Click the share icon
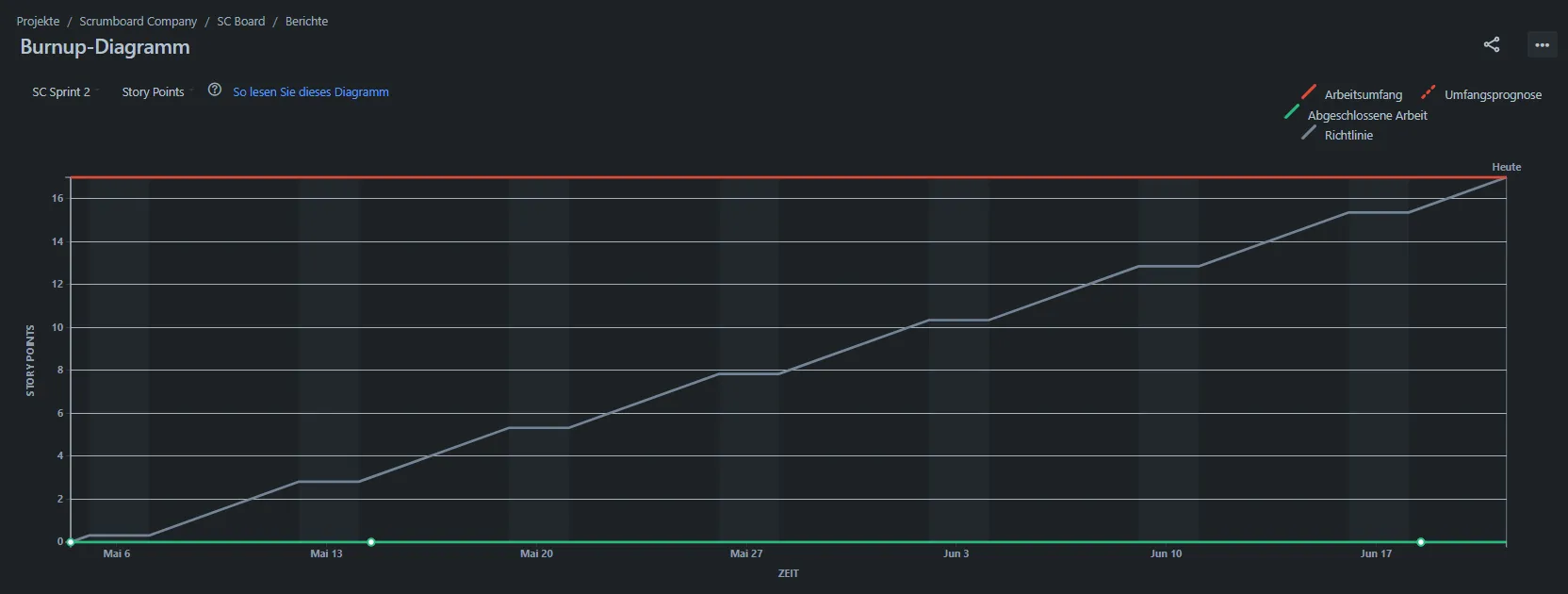1568x594 pixels. pos(1492,44)
